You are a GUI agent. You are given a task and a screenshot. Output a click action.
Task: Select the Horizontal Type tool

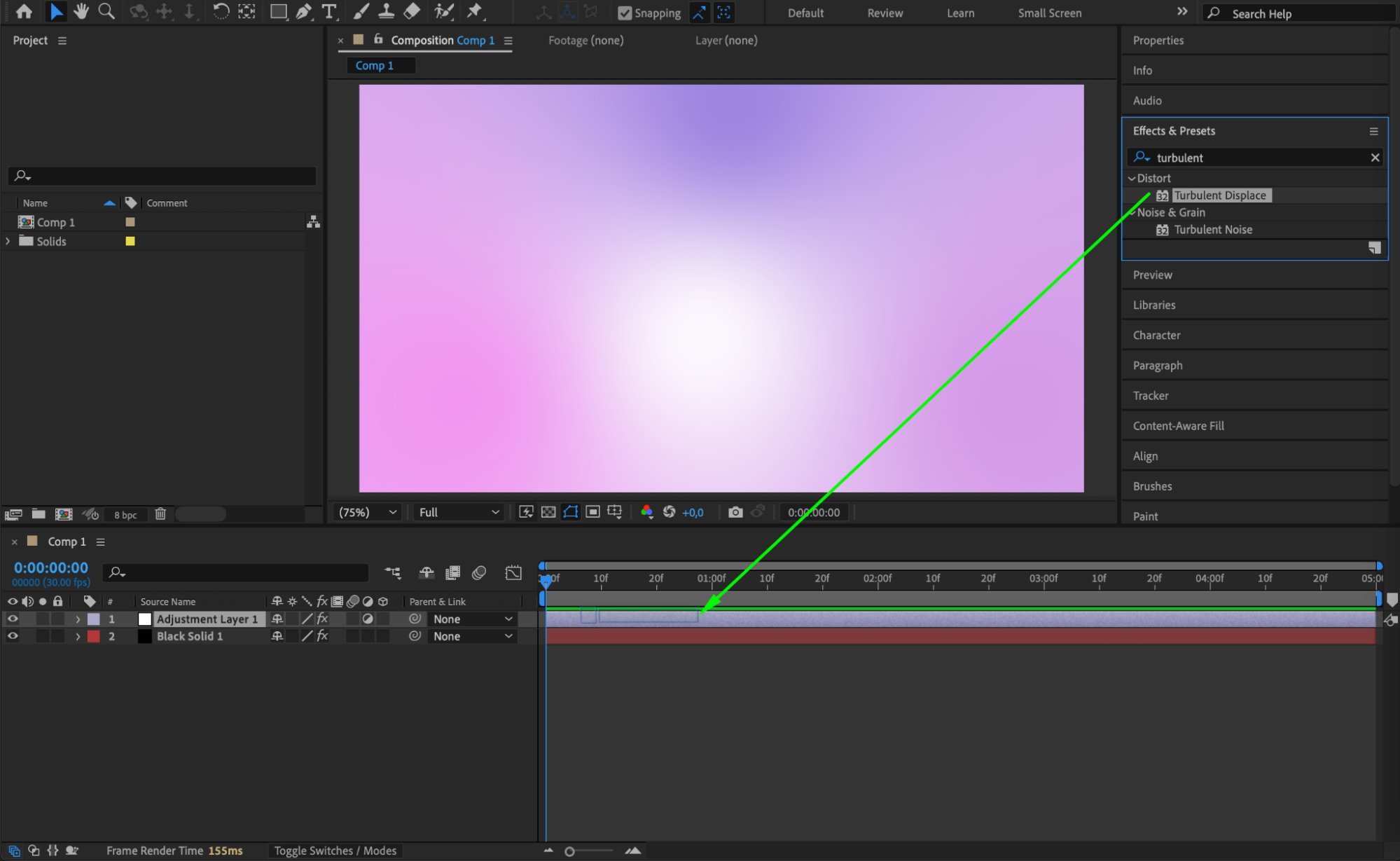click(x=328, y=11)
